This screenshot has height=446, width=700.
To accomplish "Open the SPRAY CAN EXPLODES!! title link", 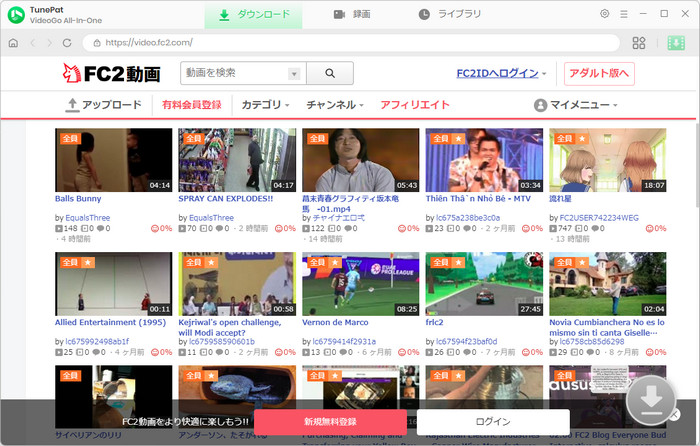I will click(225, 199).
